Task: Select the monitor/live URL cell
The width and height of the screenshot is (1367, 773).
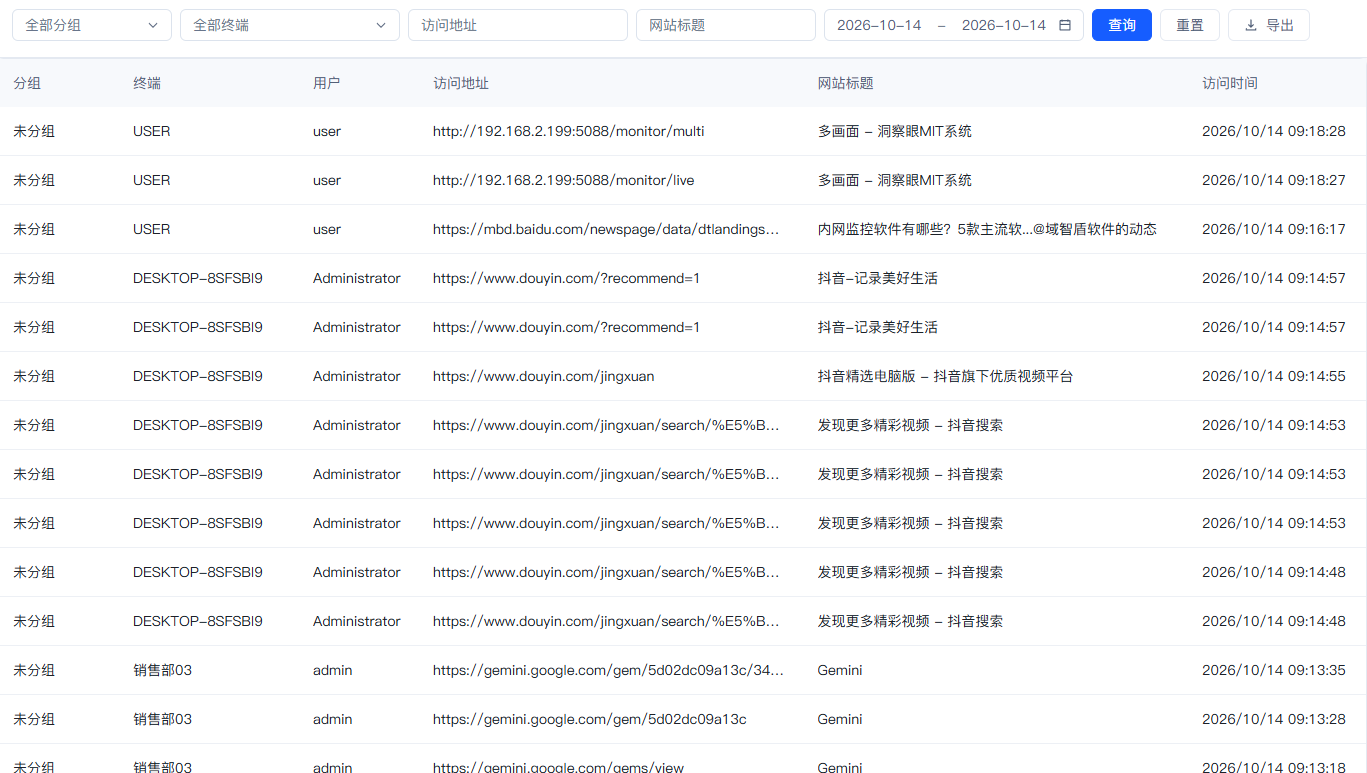Action: [564, 180]
